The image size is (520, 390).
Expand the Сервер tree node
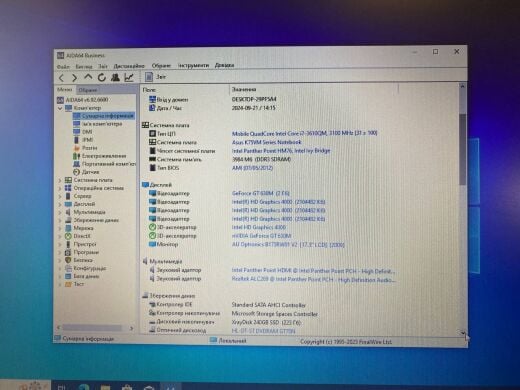pyautogui.click(x=60, y=196)
